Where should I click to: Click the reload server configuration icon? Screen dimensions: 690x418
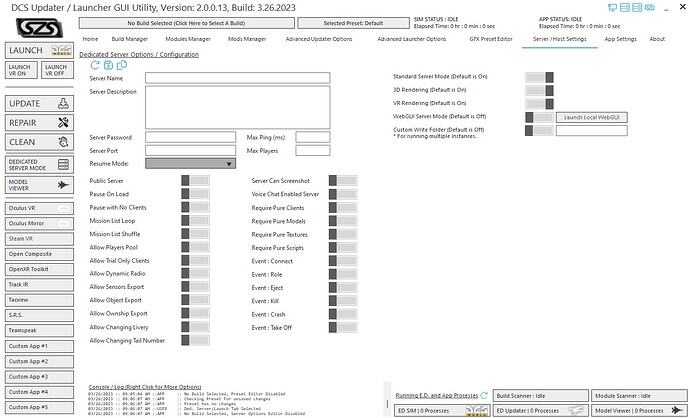pos(95,65)
